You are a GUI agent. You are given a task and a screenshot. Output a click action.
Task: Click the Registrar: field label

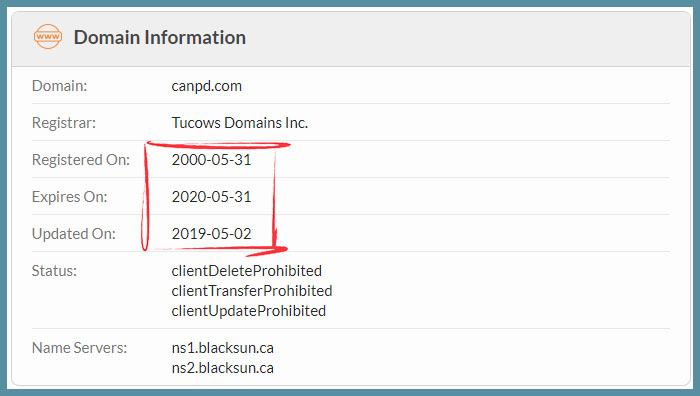tap(64, 123)
